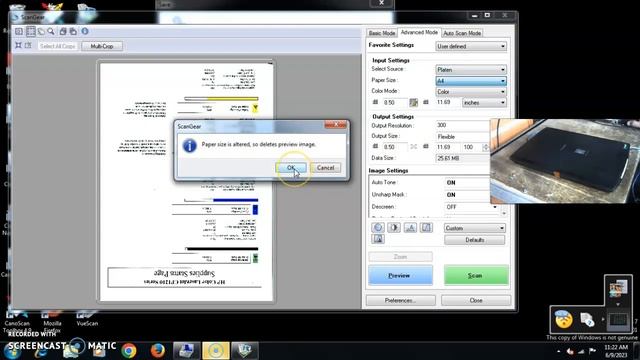
Task: Open Google Chrome from the taskbar
Action: 129,351
